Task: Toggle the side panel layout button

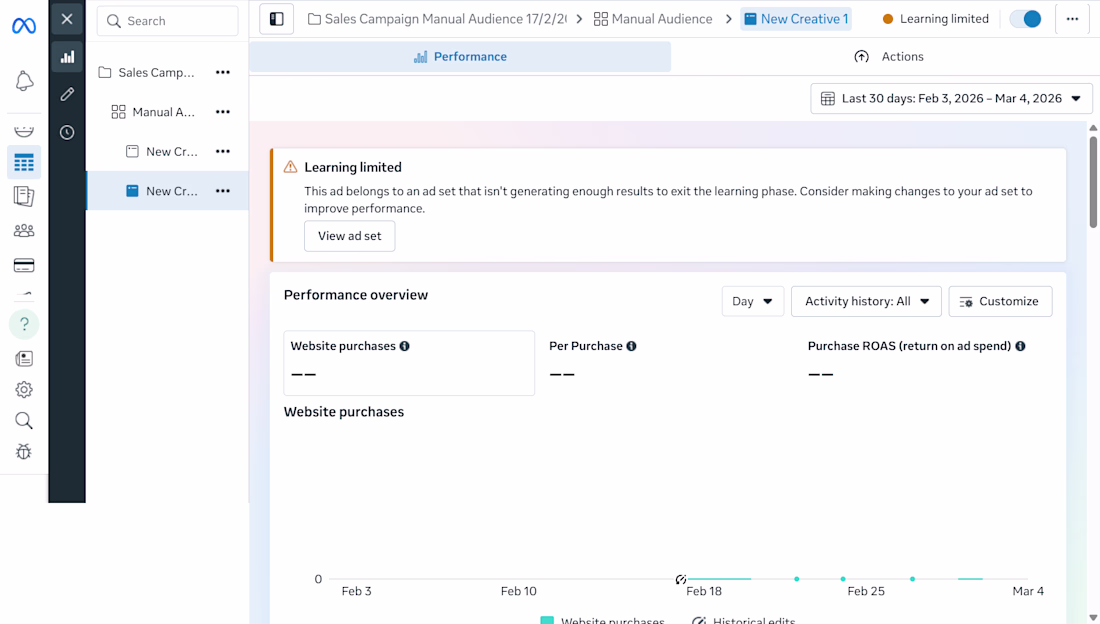Action: coord(277,19)
